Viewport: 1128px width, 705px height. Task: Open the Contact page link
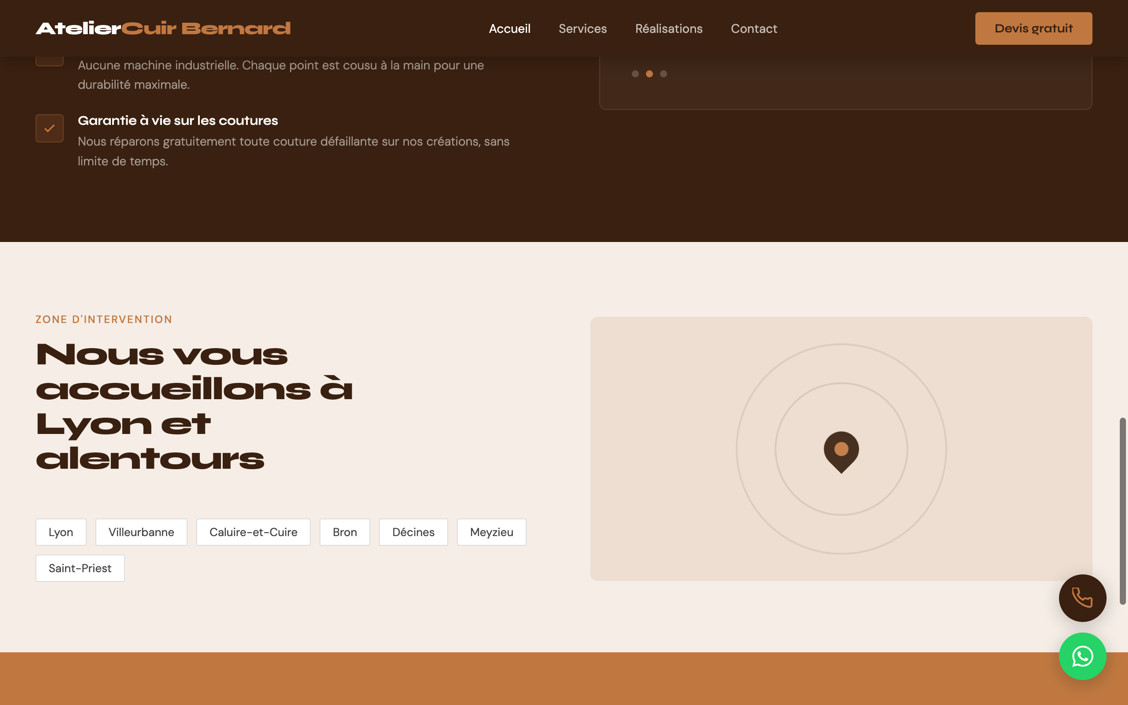(754, 29)
